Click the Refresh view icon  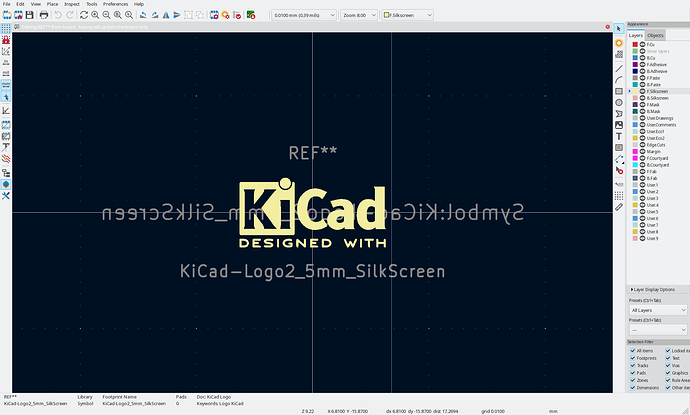click(x=84, y=15)
